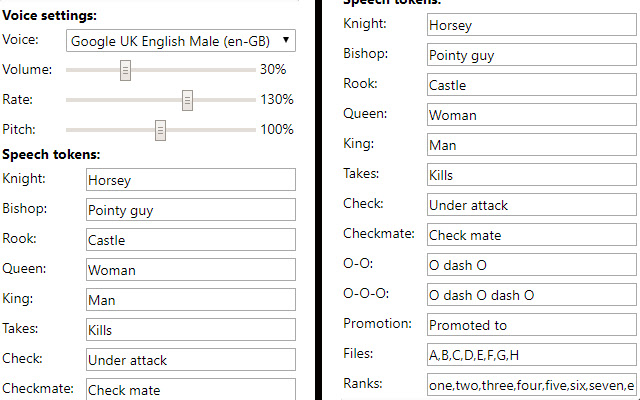The height and width of the screenshot is (400, 640).
Task: Select the Check field in left panel
Action: 191,360
